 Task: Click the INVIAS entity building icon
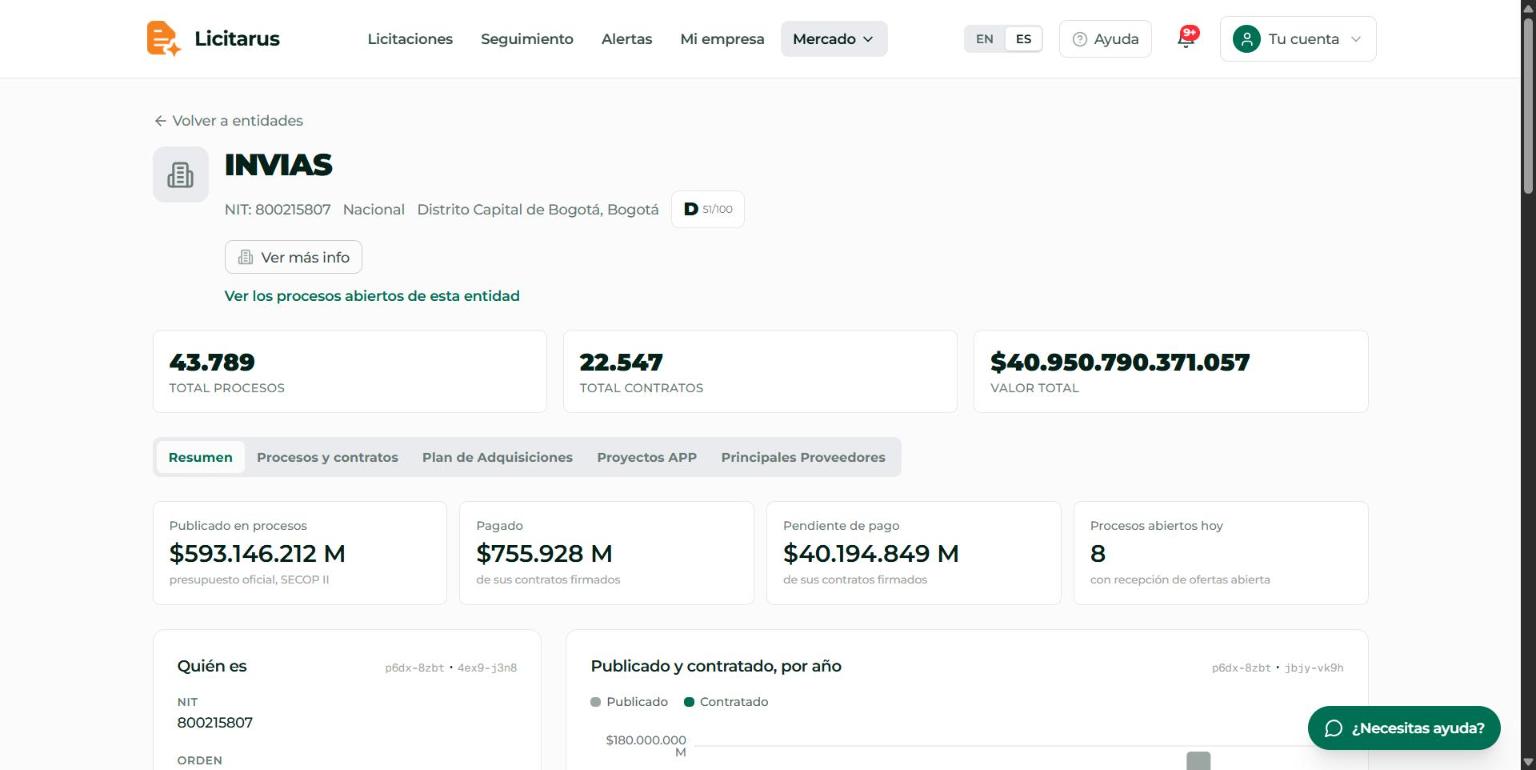click(x=181, y=175)
